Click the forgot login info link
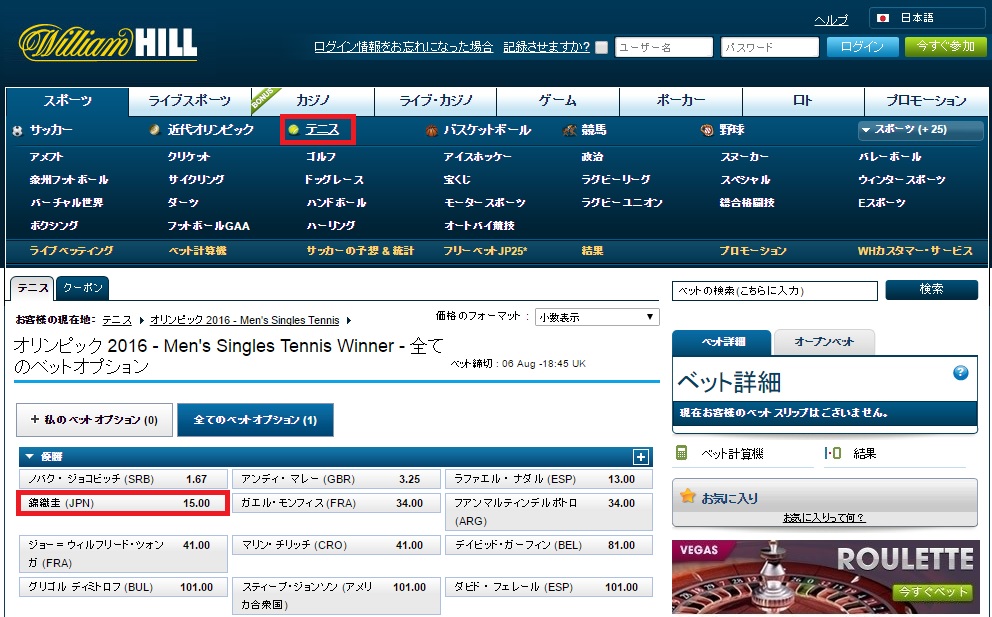 coord(404,47)
